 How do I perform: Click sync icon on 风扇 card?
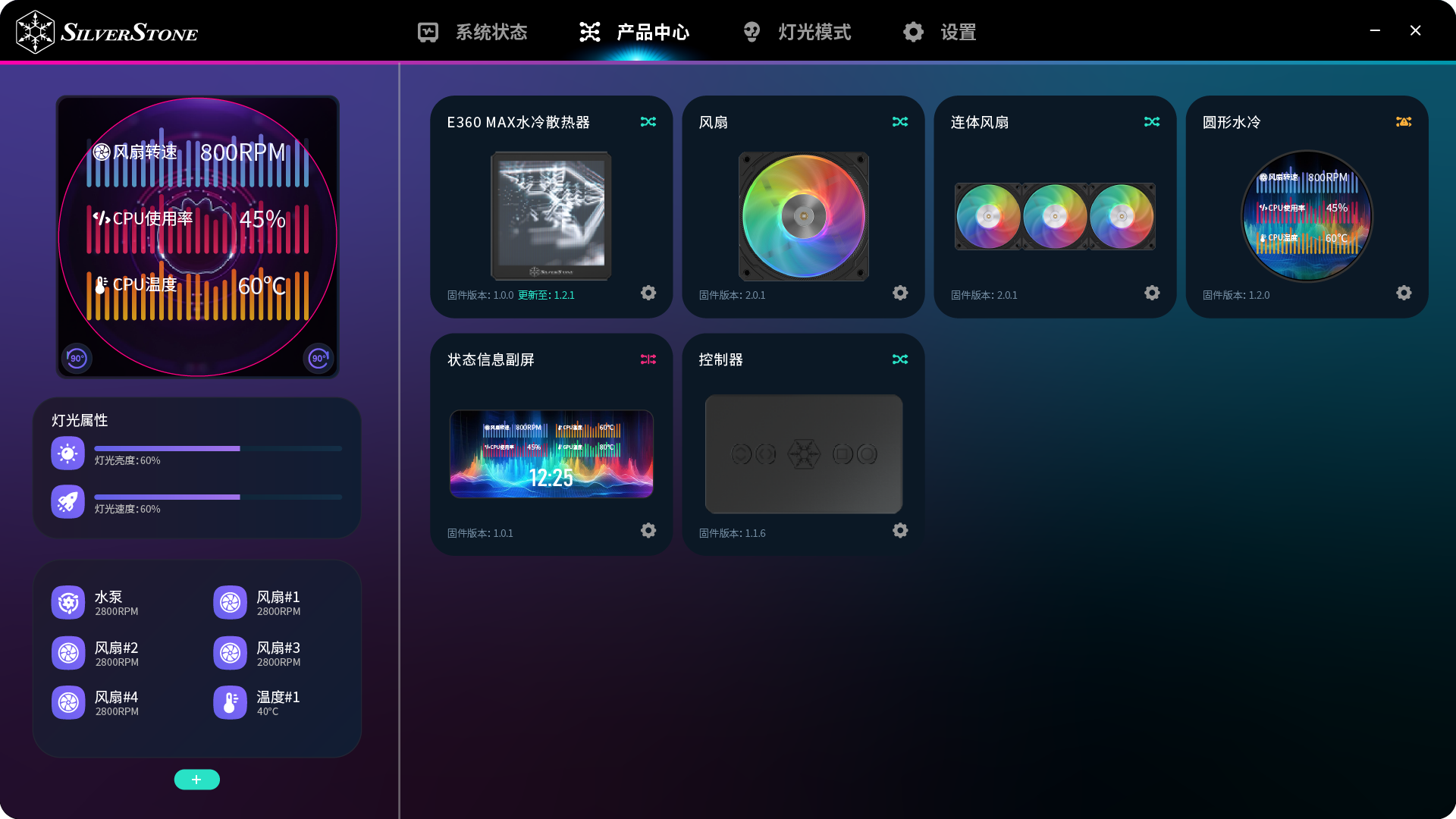point(899,122)
